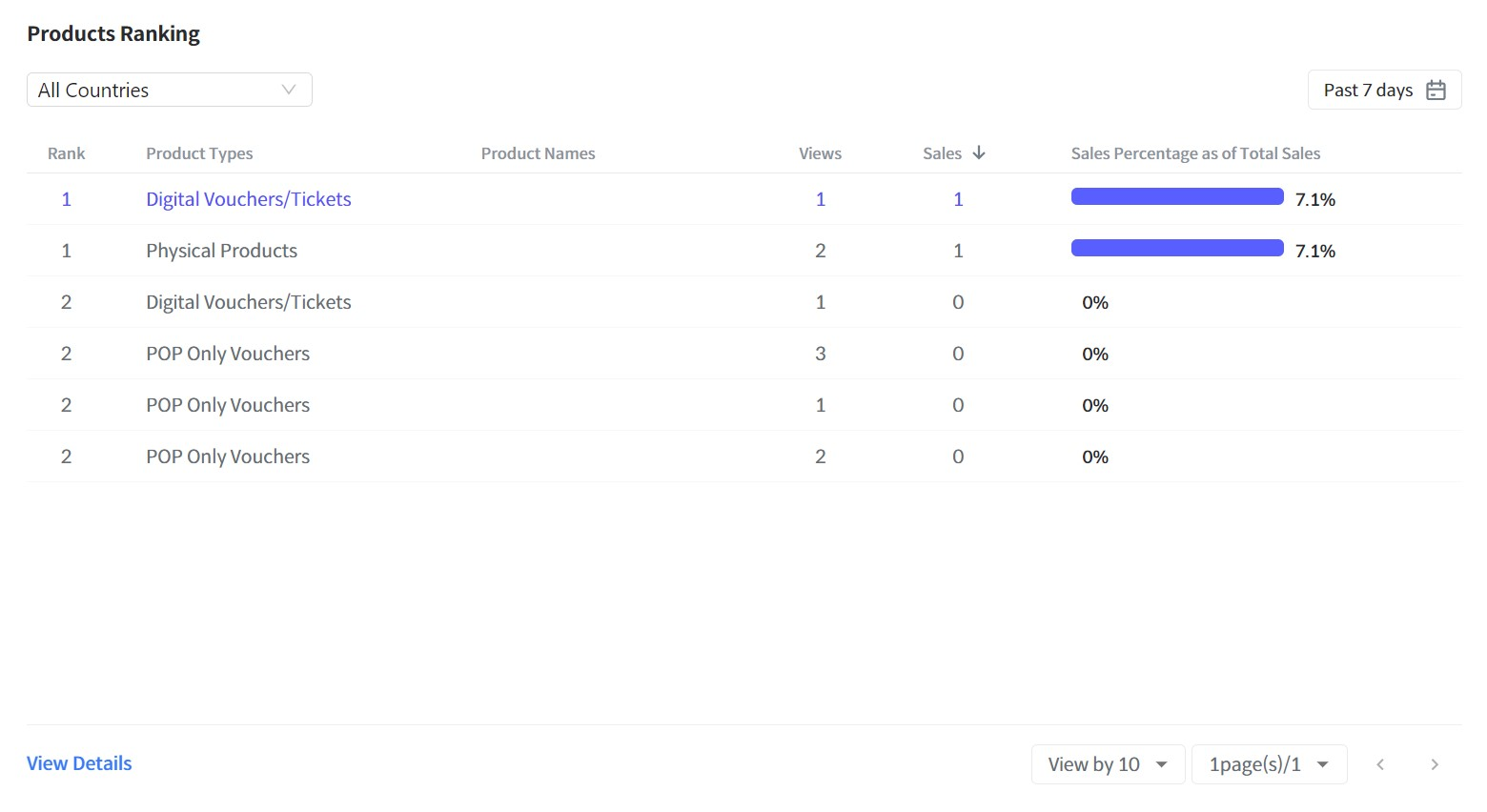Click the 7.1% bar for Digital Vouchers/Tickets

(x=1177, y=196)
